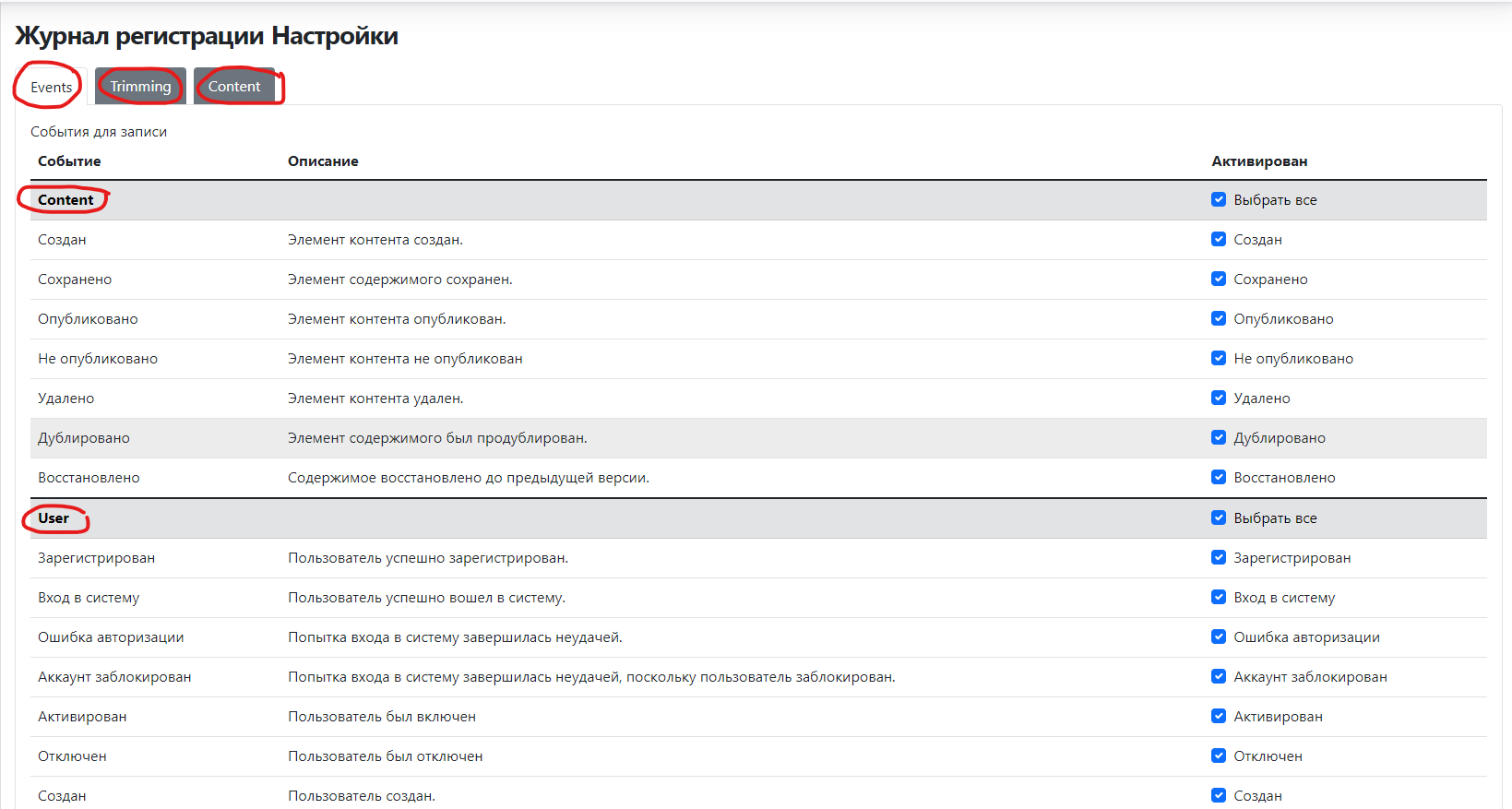Switch to the Events tab

pos(51,87)
